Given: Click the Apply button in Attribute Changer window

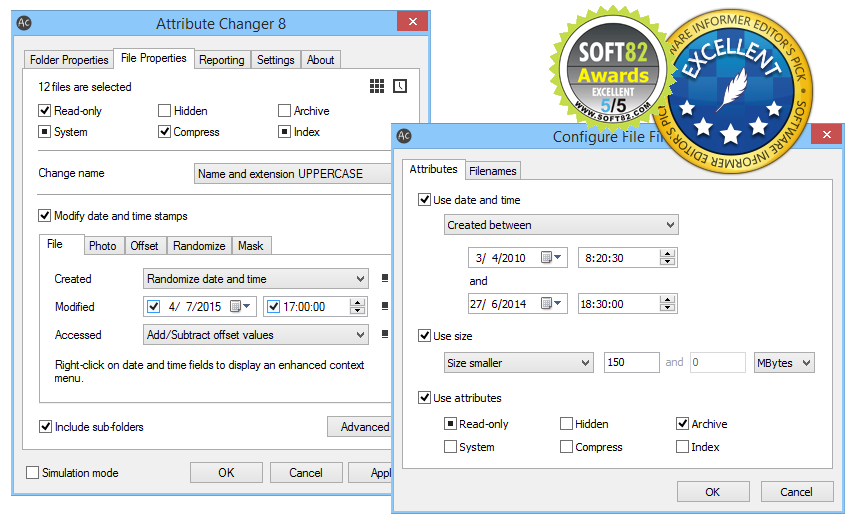Looking at the screenshot, I should tap(371, 472).
